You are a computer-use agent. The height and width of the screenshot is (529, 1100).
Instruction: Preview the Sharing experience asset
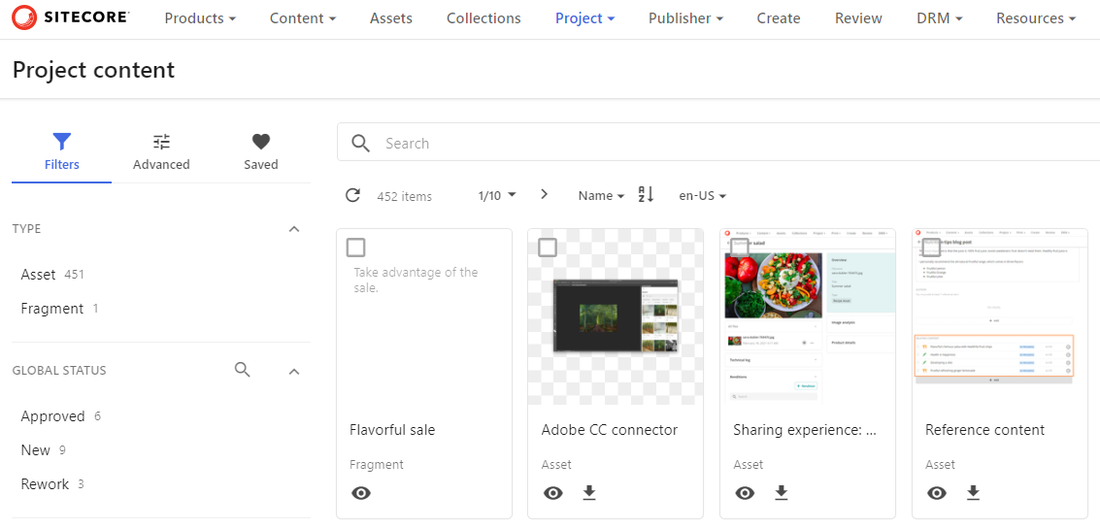point(745,493)
